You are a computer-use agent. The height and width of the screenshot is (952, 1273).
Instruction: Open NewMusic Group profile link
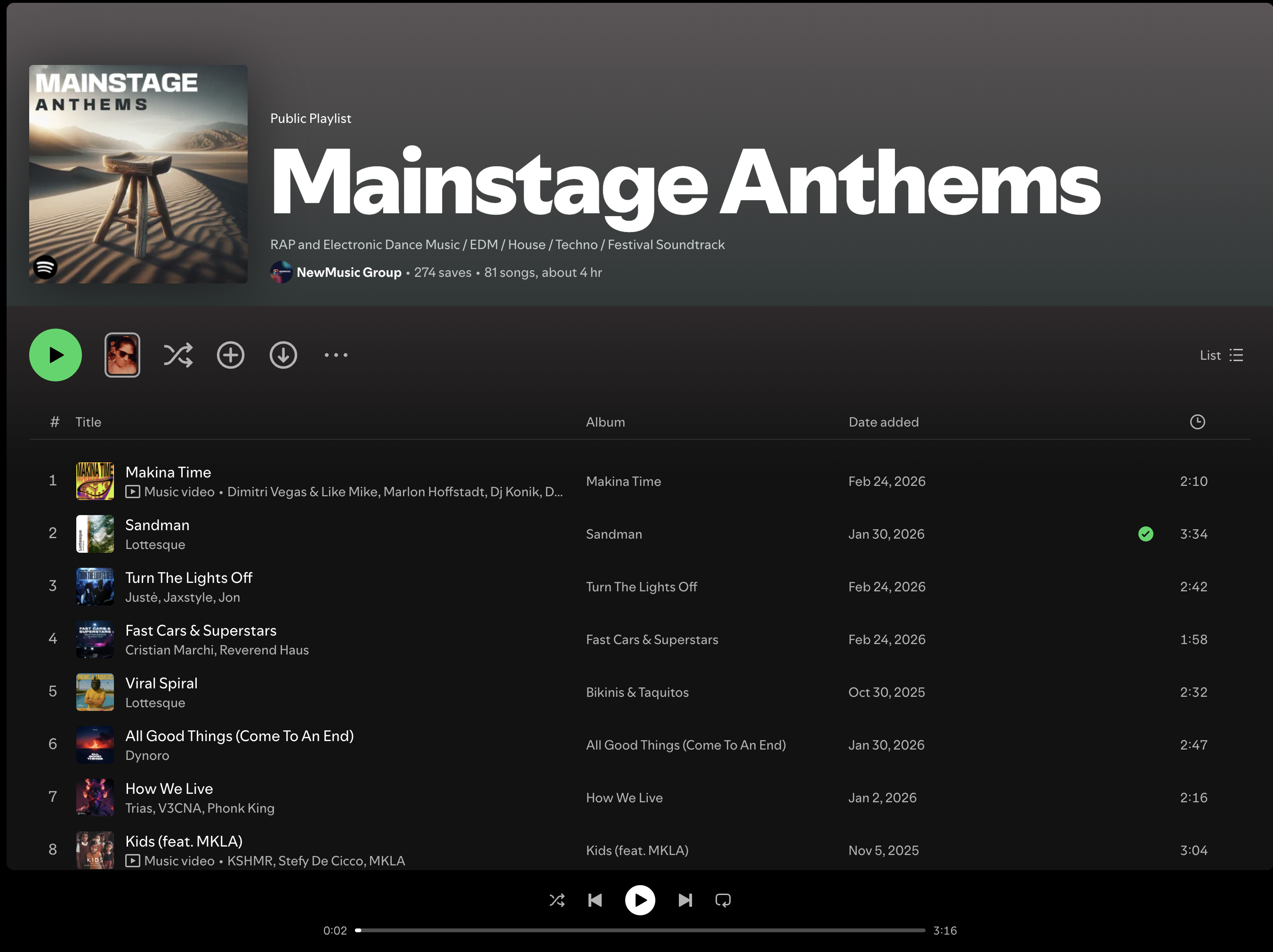click(349, 272)
